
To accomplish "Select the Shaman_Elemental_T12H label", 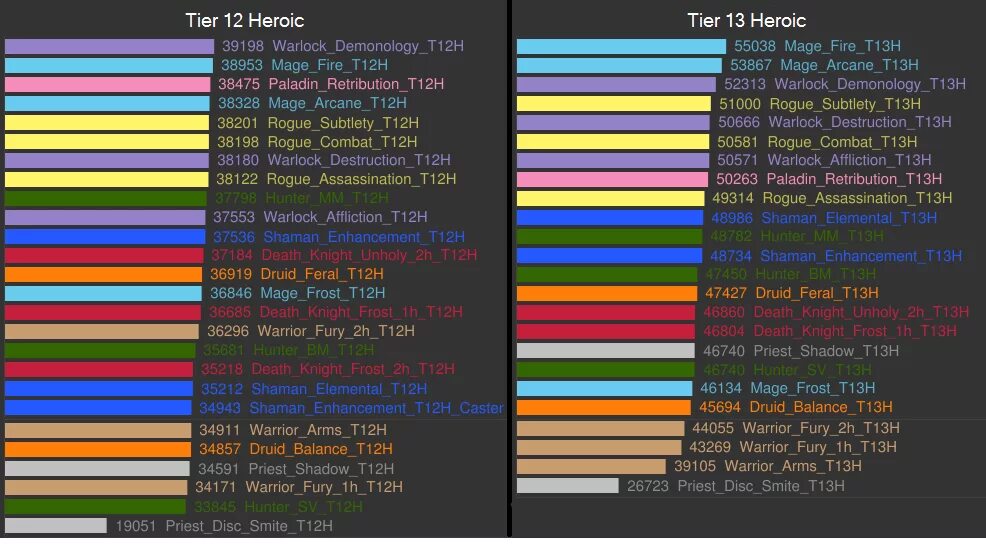I will pos(339,389).
